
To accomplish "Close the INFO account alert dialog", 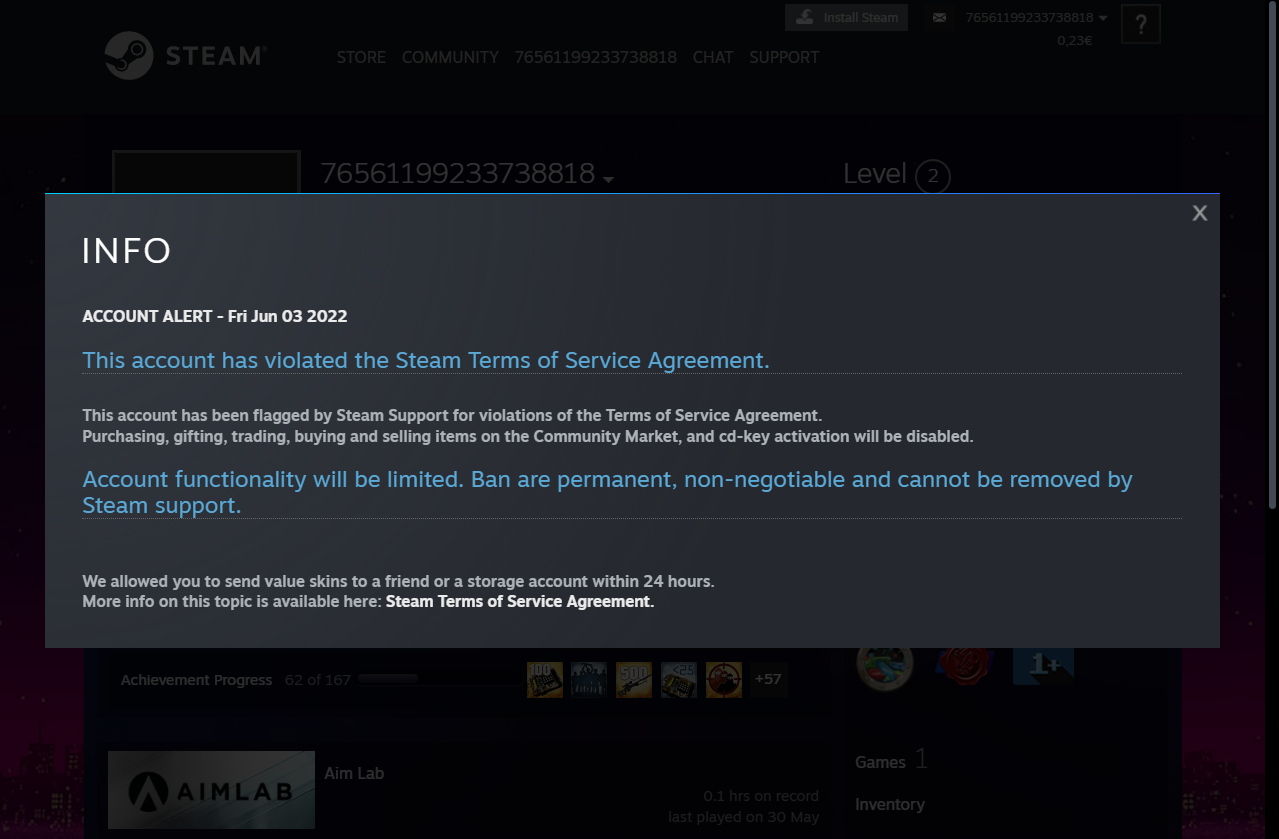I will (1200, 213).
